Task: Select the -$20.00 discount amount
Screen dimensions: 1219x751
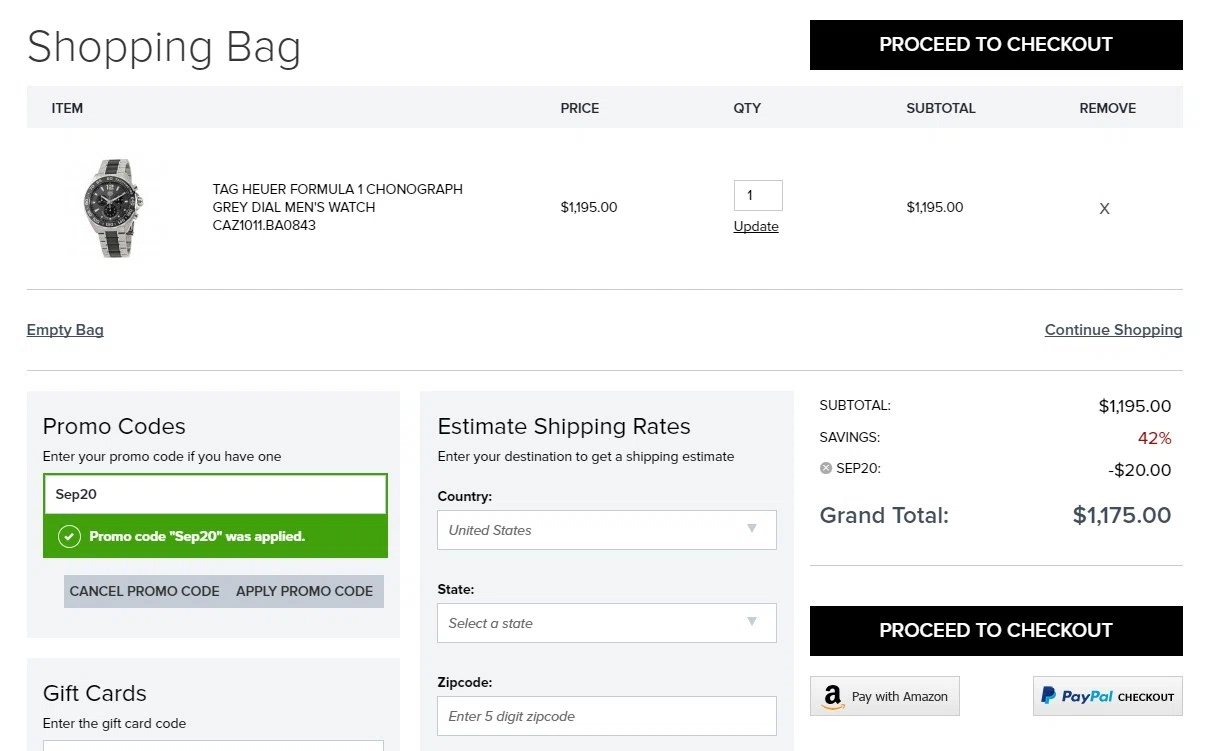Action: point(1140,470)
